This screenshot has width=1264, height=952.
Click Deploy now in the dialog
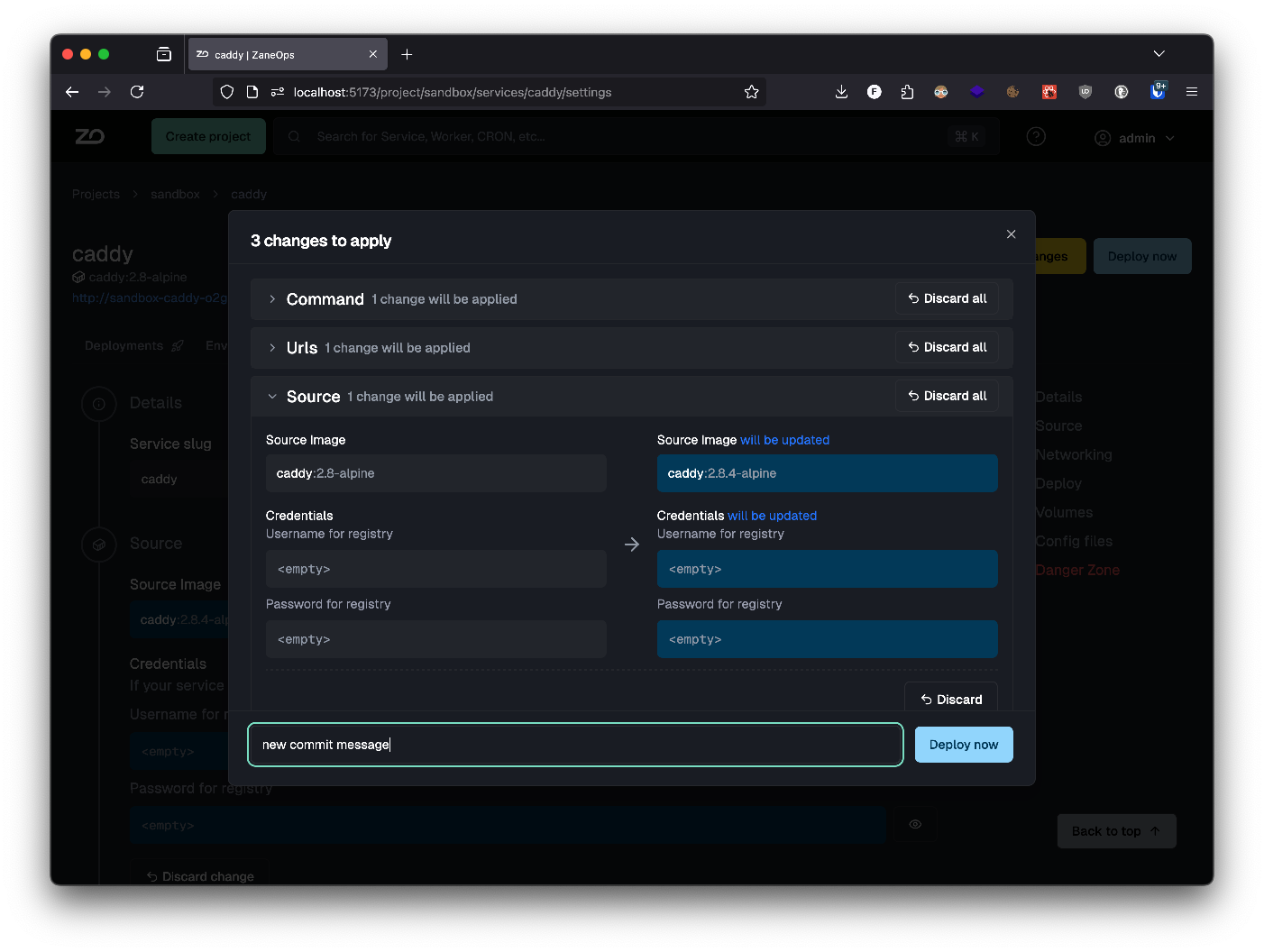point(964,745)
